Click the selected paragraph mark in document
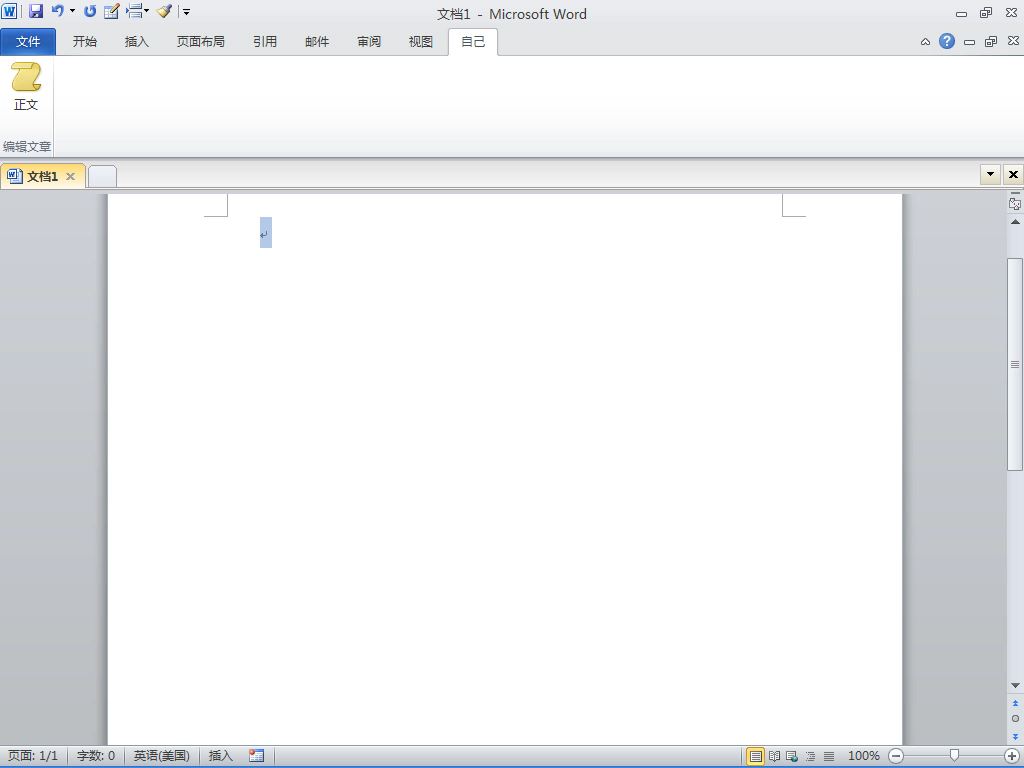Image resolution: width=1024 pixels, height=768 pixels. pyautogui.click(x=265, y=233)
